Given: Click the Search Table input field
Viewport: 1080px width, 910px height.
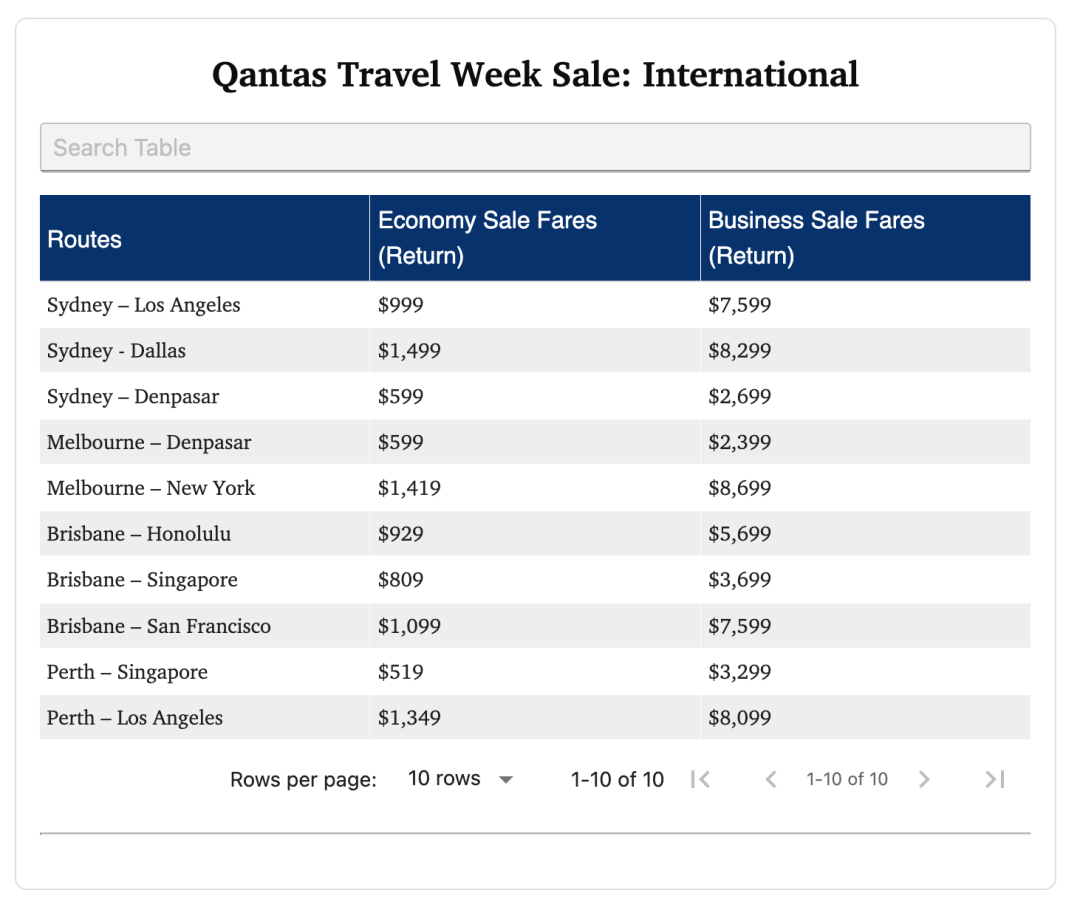Looking at the screenshot, I should 535,148.
